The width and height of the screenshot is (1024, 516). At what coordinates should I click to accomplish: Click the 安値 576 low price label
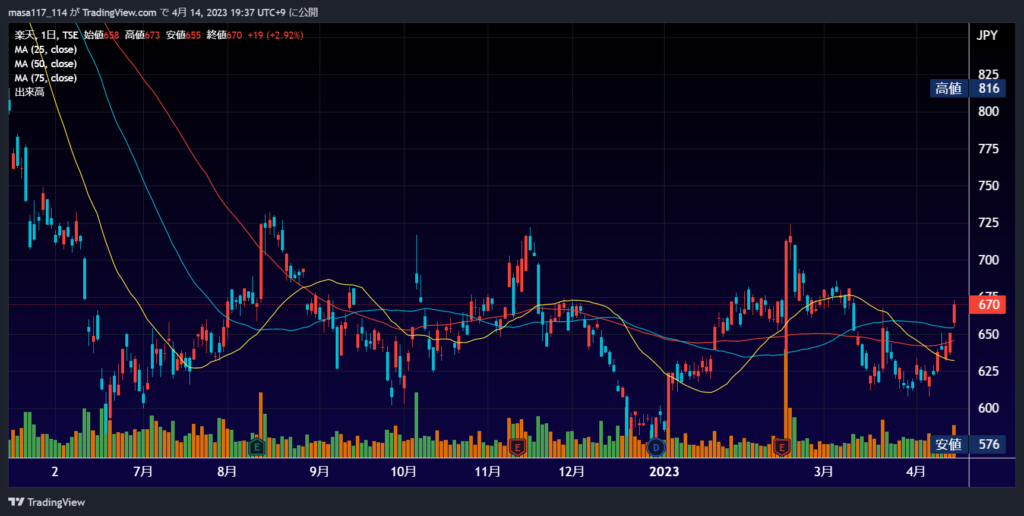point(968,445)
